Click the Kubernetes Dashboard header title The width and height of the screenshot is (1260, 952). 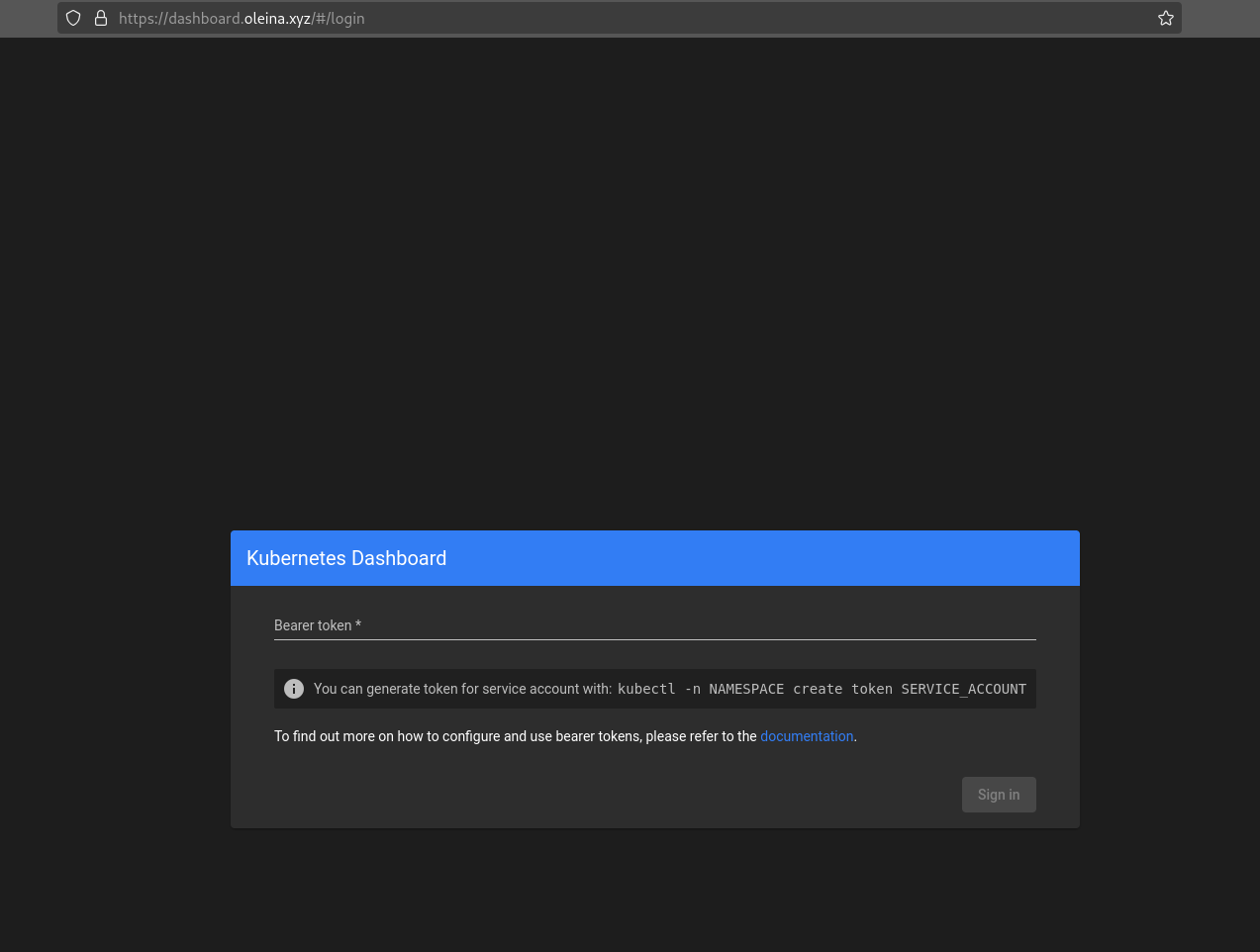[x=346, y=558]
